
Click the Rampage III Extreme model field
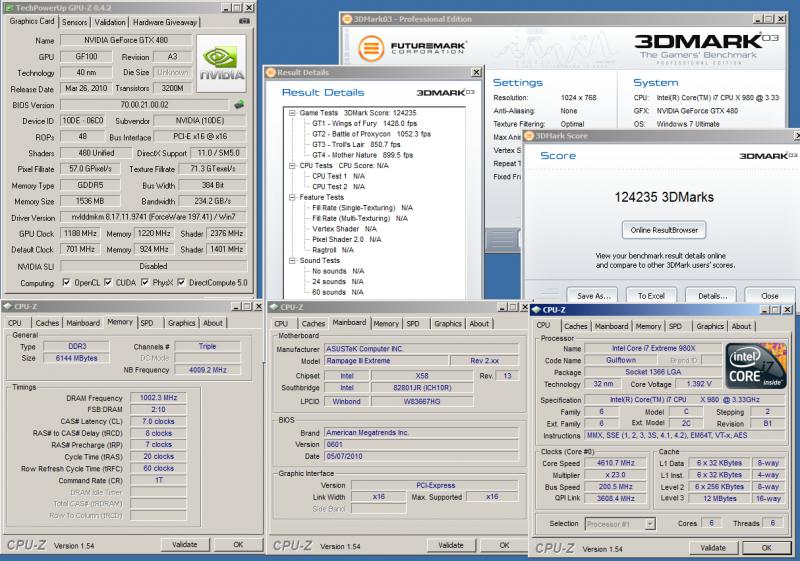[386, 361]
